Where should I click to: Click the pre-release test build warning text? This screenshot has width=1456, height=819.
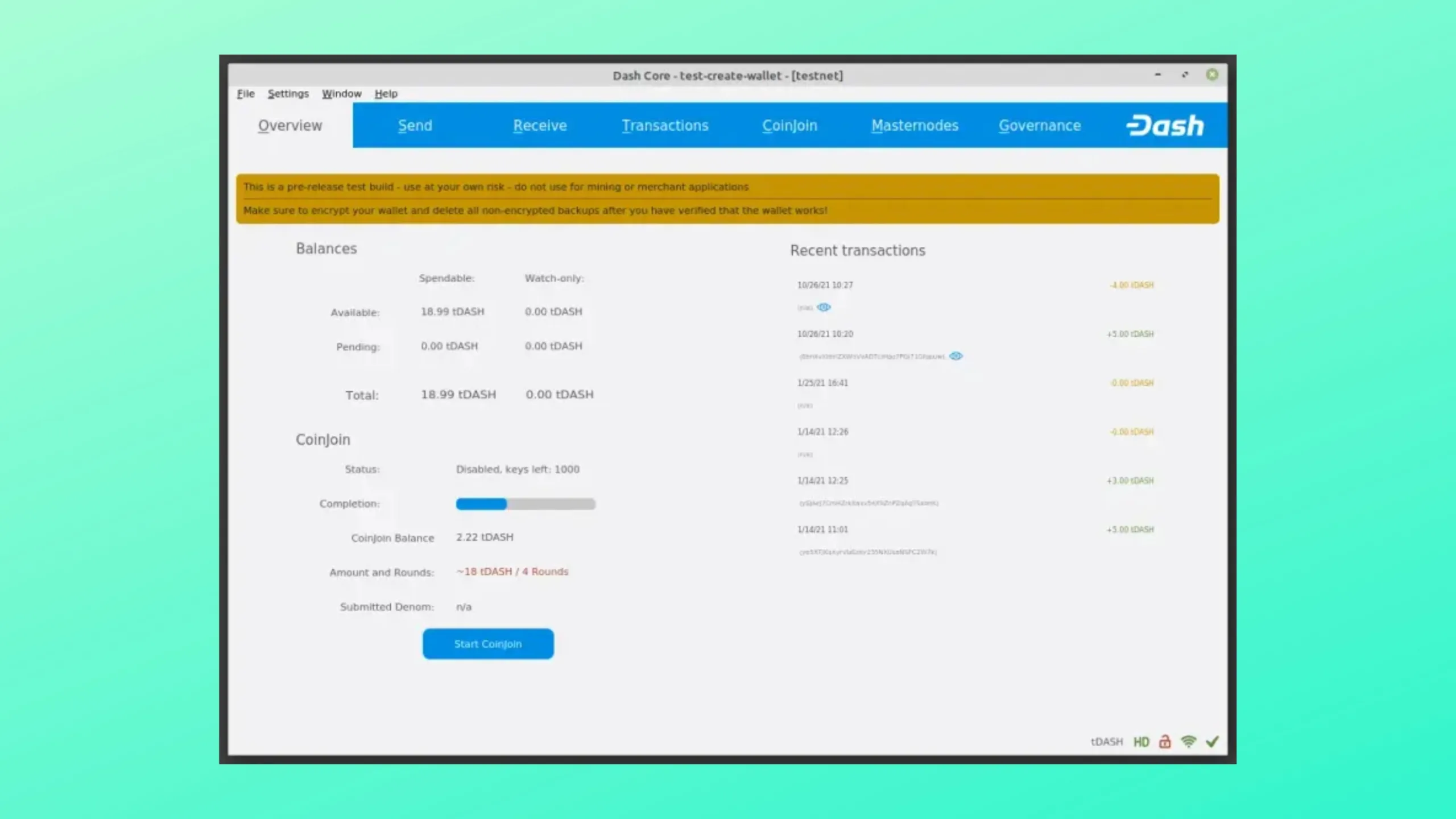[x=496, y=187]
